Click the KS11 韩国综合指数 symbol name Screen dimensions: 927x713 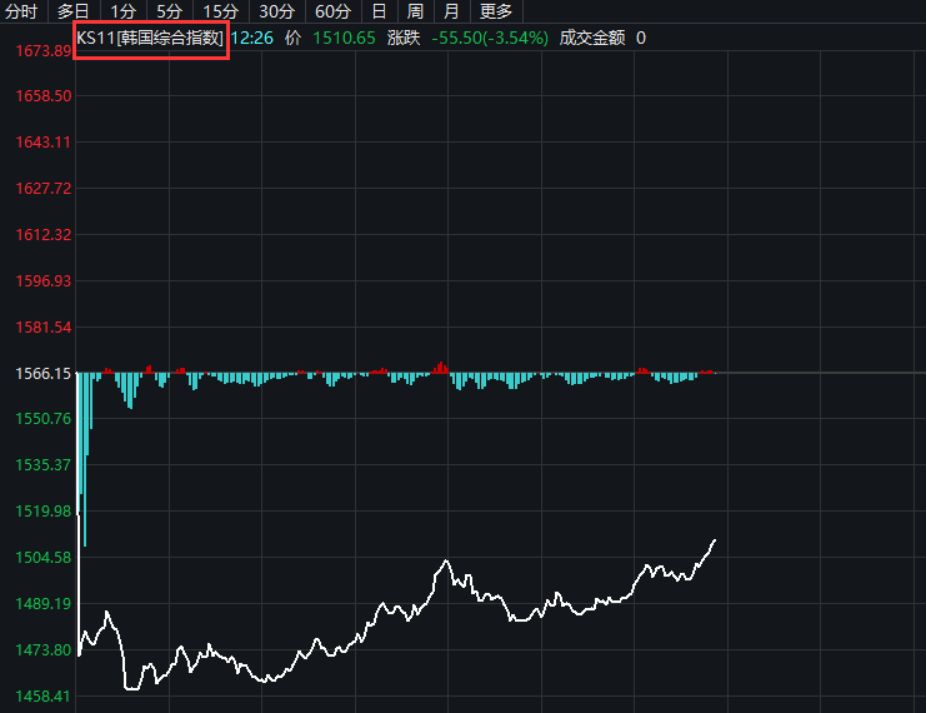(x=151, y=38)
